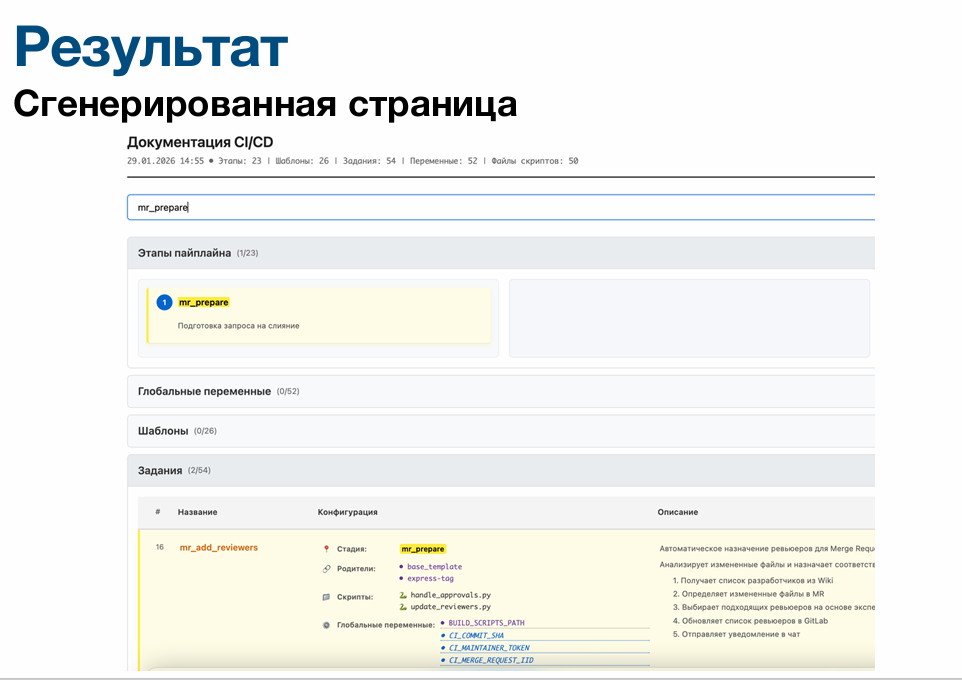Click the Родители label in job configuration

(356, 568)
